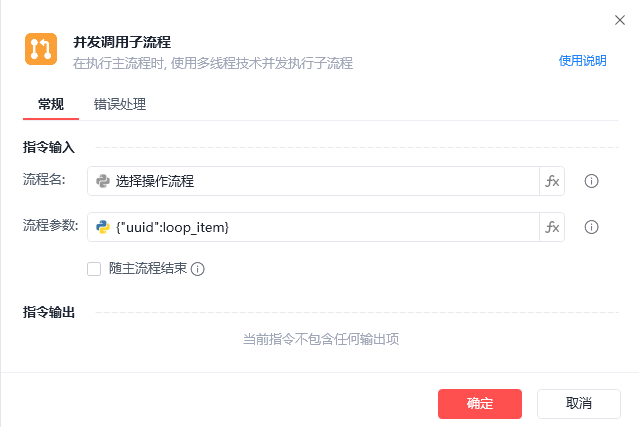
Task: Open the 使用说明 help link
Action: pyautogui.click(x=582, y=60)
